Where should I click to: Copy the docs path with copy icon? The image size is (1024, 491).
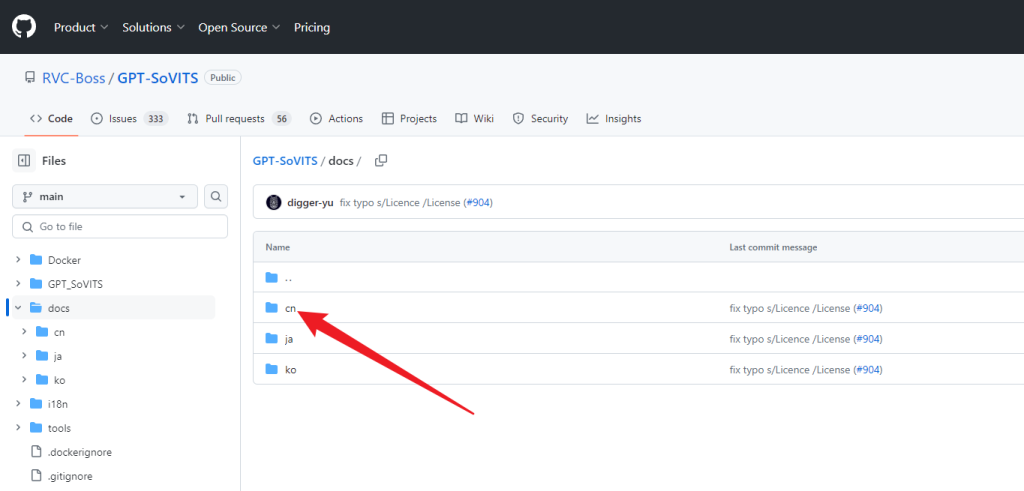pyautogui.click(x=380, y=160)
